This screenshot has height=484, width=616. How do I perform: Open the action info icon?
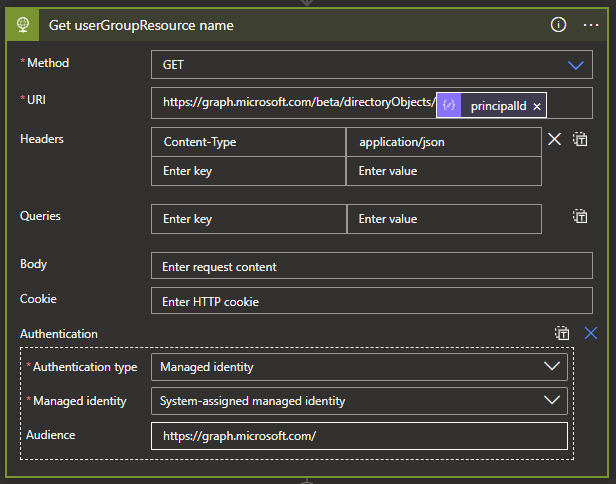pos(559,24)
